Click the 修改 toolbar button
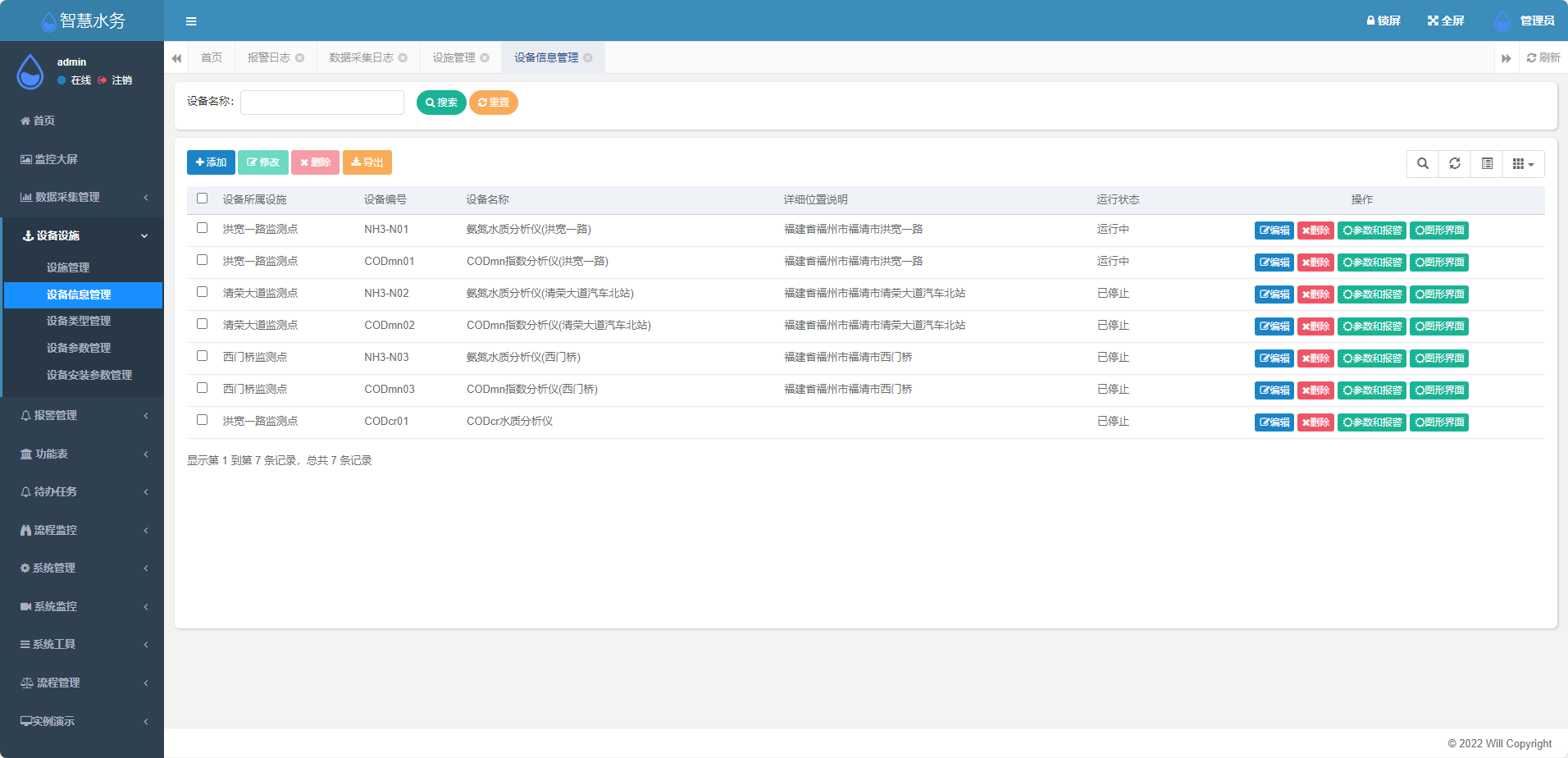The image size is (1568, 758). [263, 162]
